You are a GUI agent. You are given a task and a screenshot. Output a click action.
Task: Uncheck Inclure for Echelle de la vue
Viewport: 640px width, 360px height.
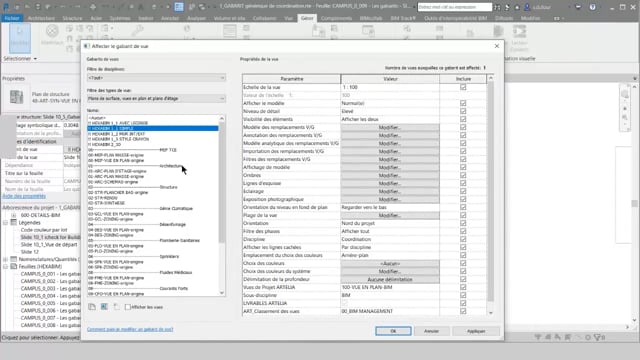[x=463, y=87]
